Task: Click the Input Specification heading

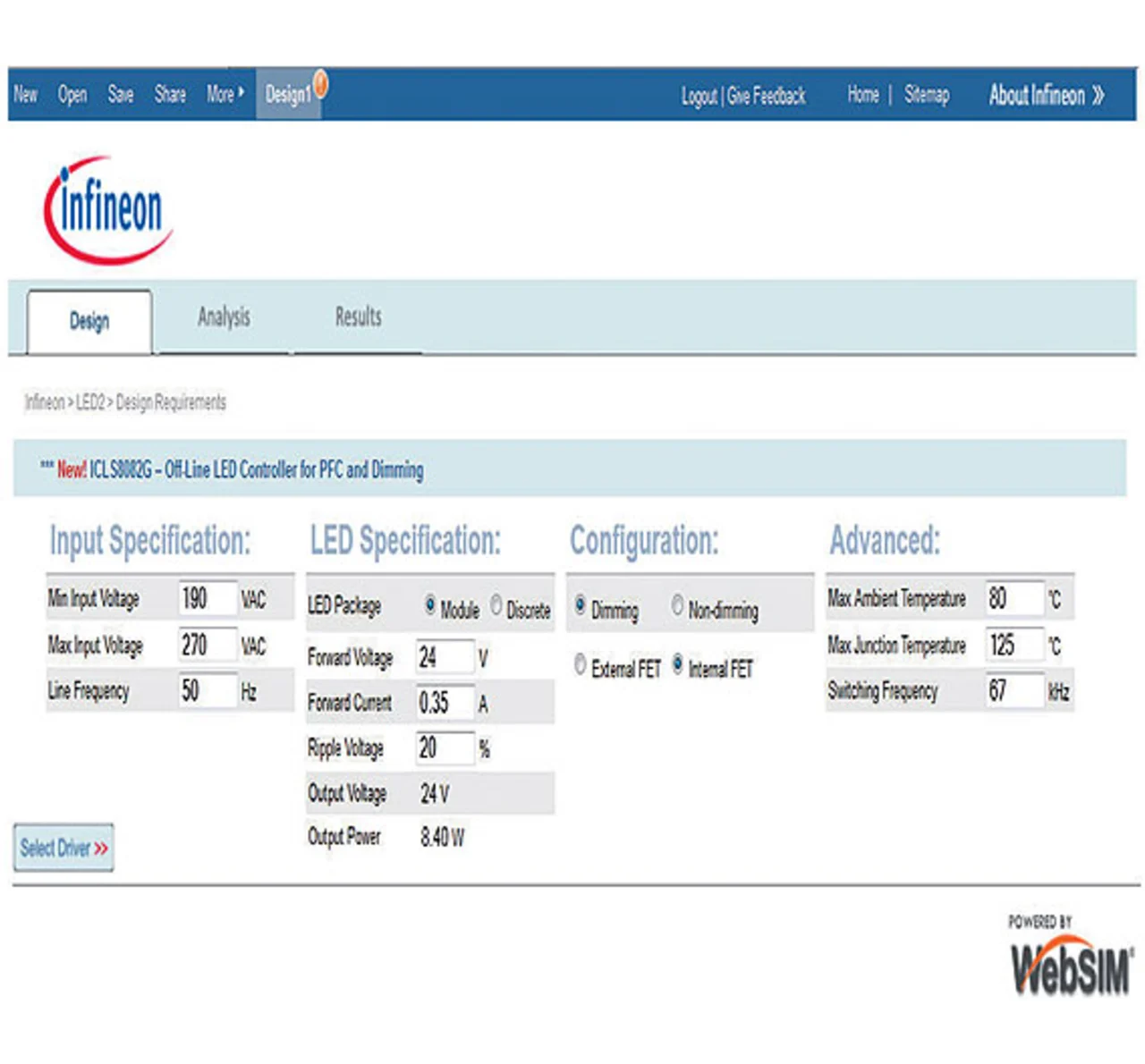Action: tap(150, 541)
